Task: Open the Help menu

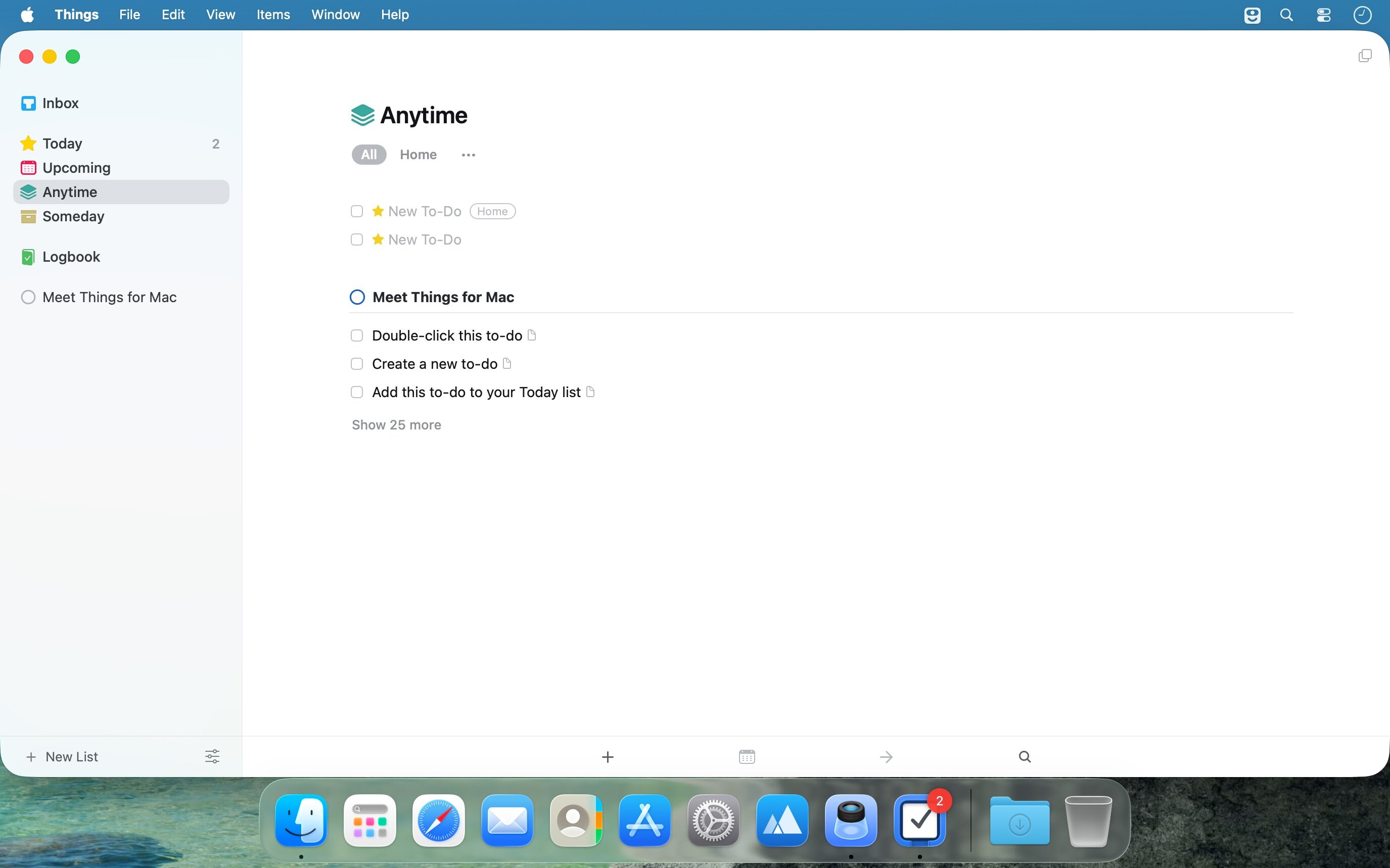Action: (395, 14)
